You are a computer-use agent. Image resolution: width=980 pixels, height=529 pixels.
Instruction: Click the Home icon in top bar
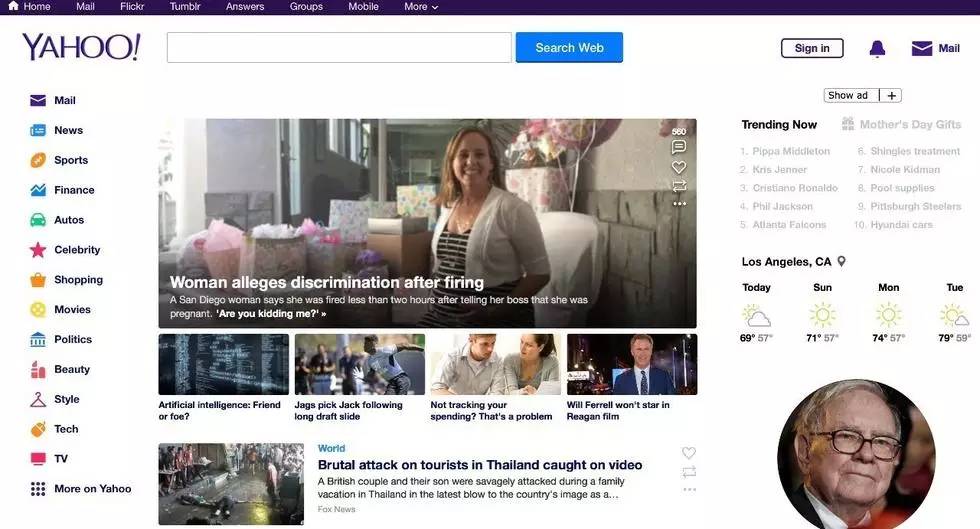pyautogui.click(x=13, y=6)
